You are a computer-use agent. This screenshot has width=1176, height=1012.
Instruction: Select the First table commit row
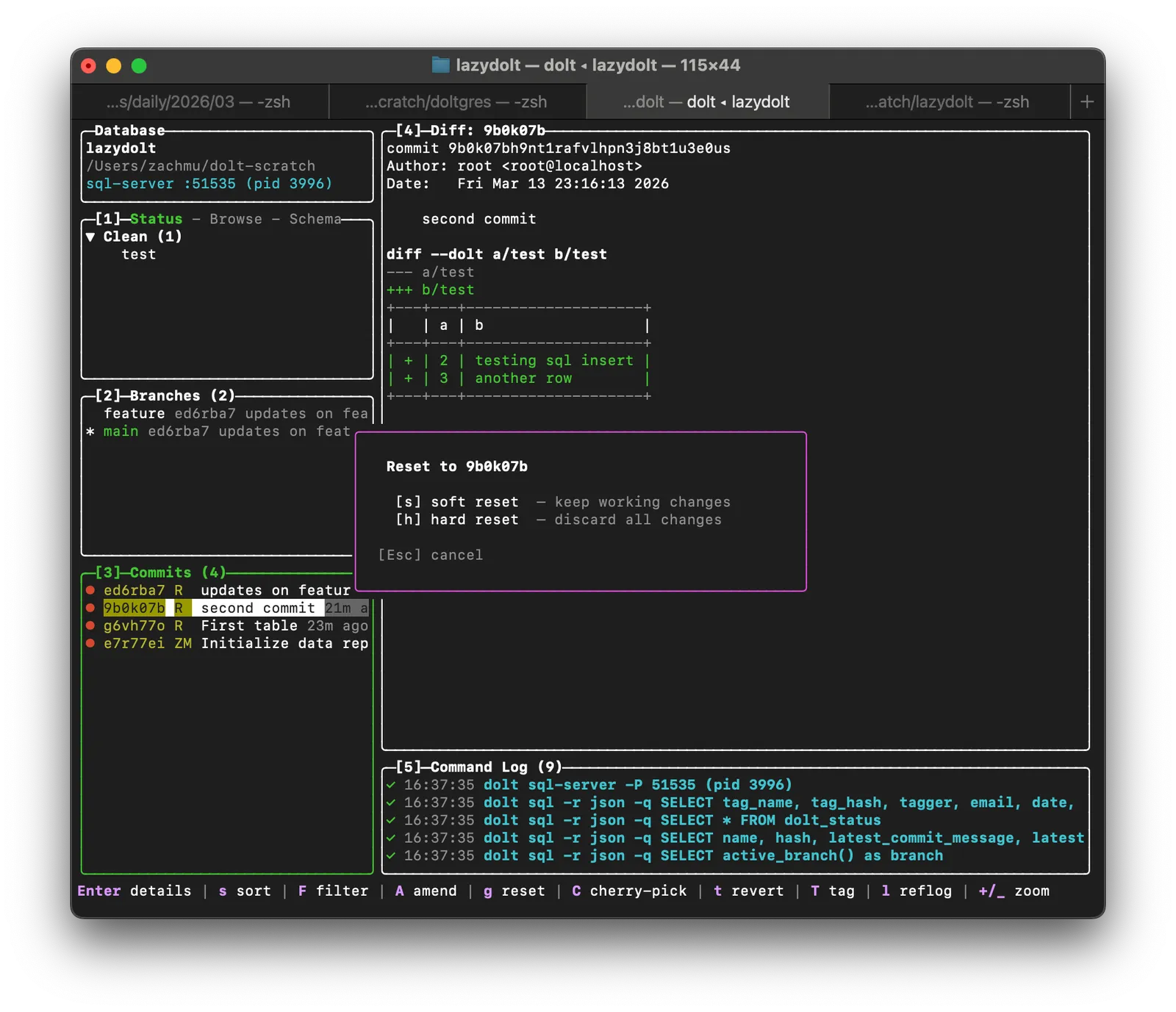tap(248, 625)
